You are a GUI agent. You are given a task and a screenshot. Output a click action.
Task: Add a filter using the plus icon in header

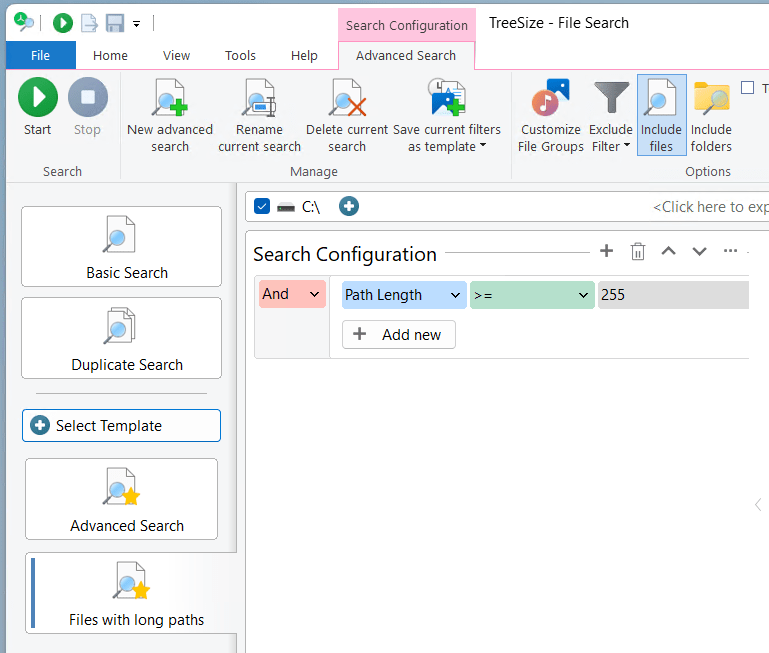[x=606, y=252]
